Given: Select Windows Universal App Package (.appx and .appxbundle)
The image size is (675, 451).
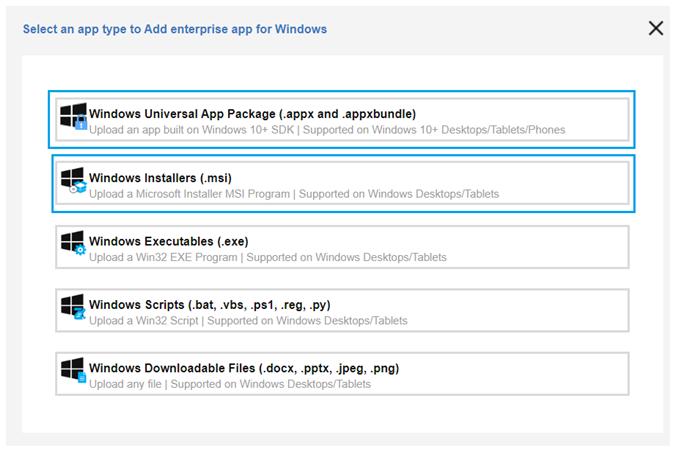Looking at the screenshot, I should (x=342, y=120).
